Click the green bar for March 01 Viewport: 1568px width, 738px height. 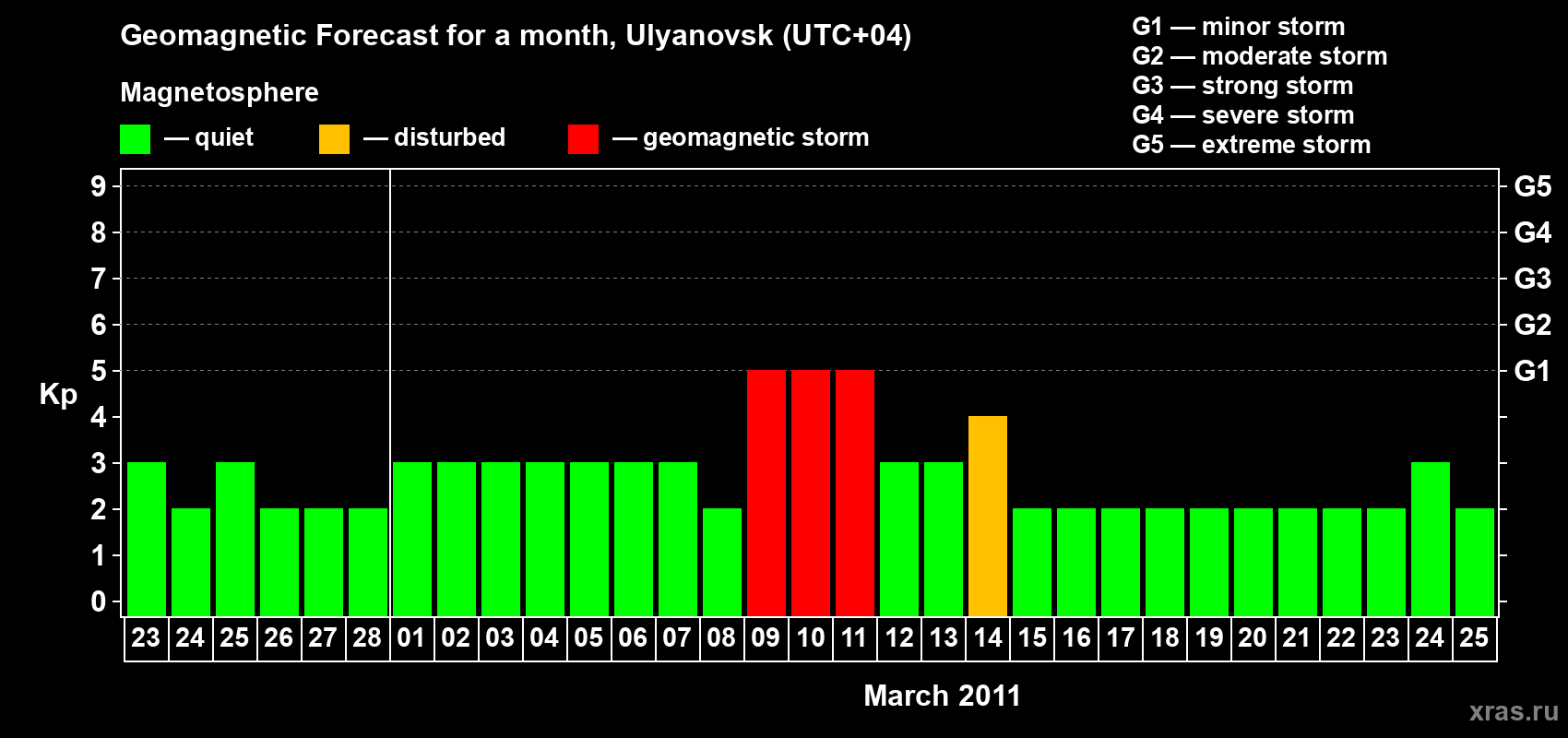tap(412, 539)
